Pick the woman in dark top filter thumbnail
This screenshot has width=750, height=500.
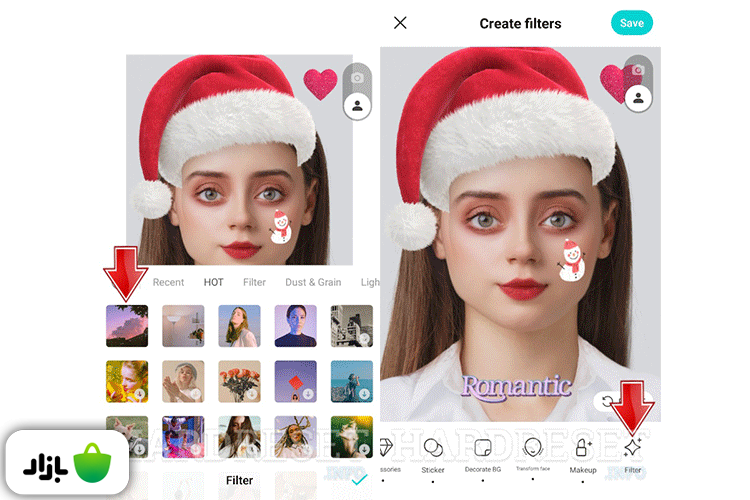(295, 326)
